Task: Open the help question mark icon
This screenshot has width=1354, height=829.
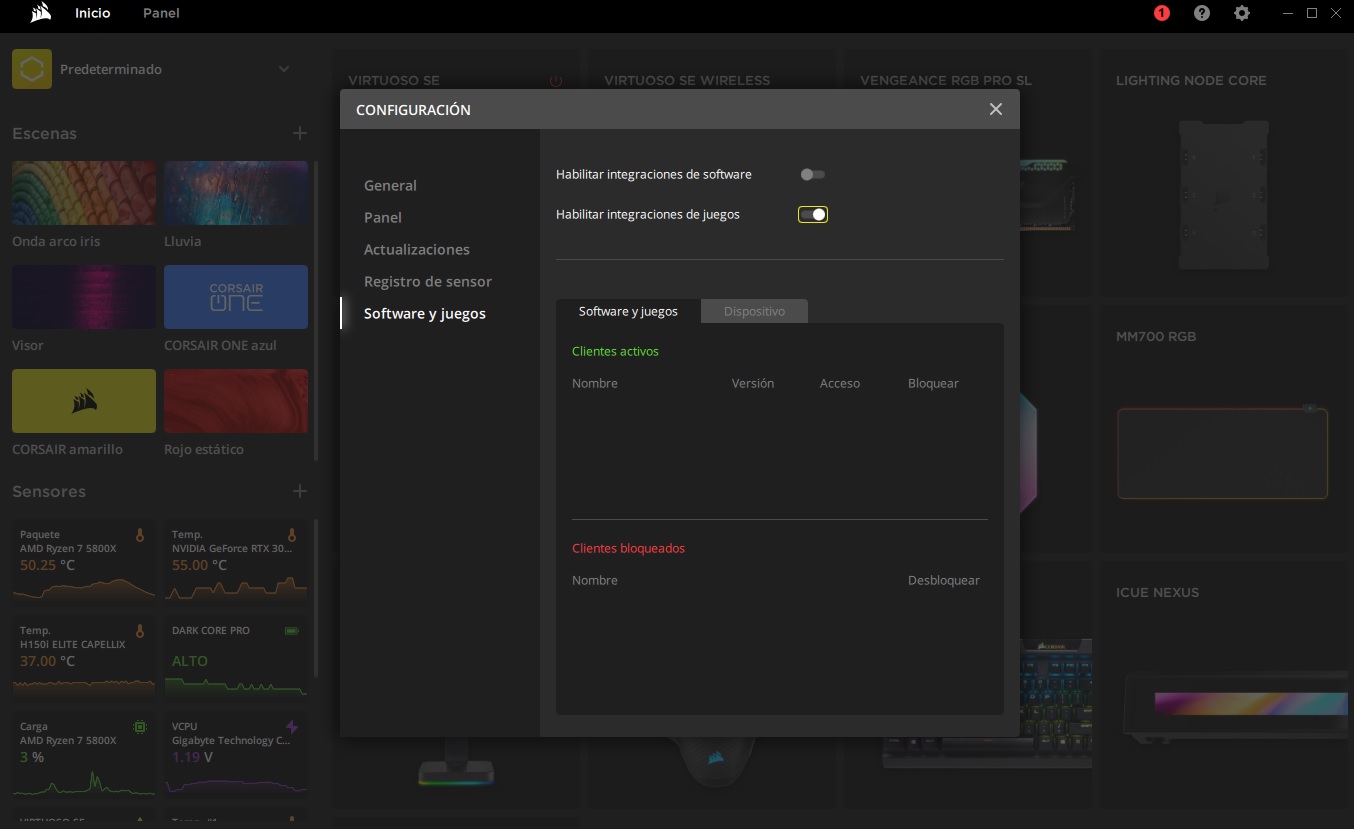Action: [1202, 13]
